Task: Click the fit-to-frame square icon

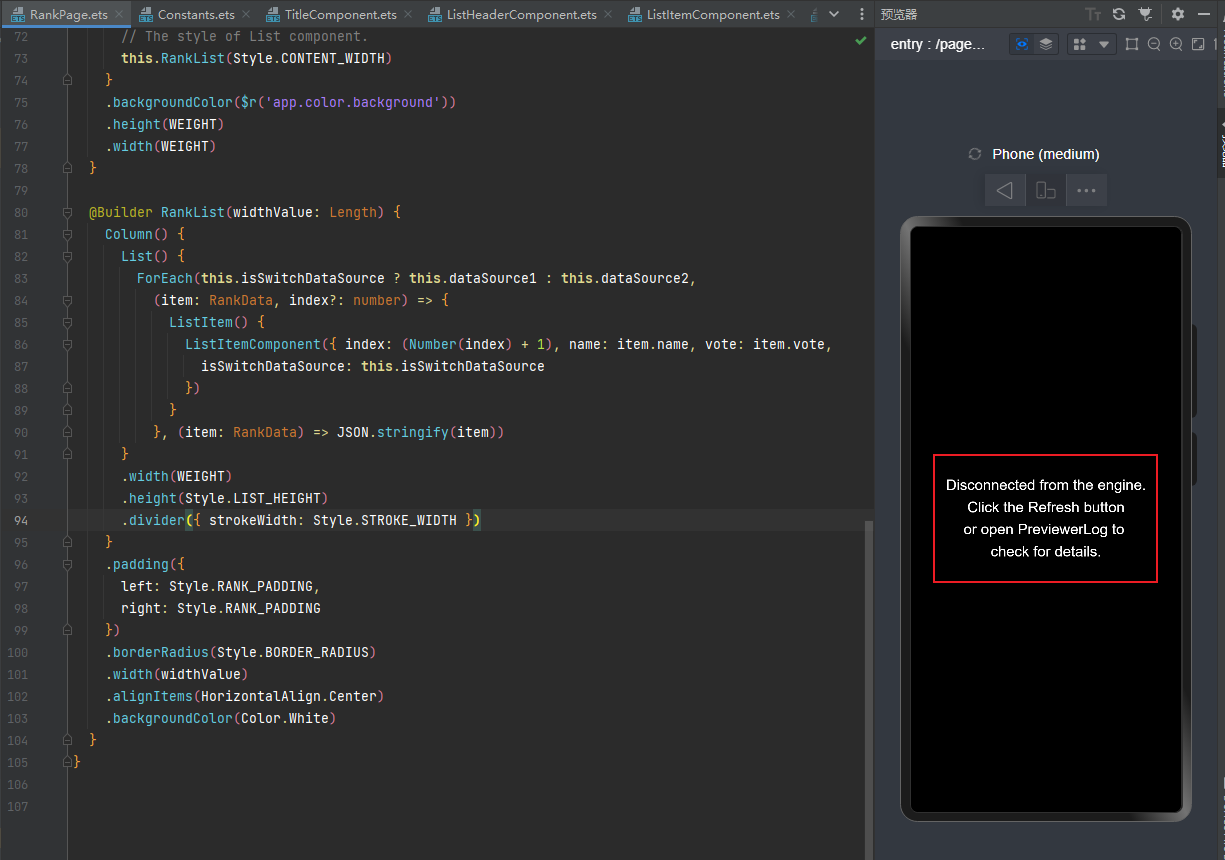Action: click(1132, 44)
